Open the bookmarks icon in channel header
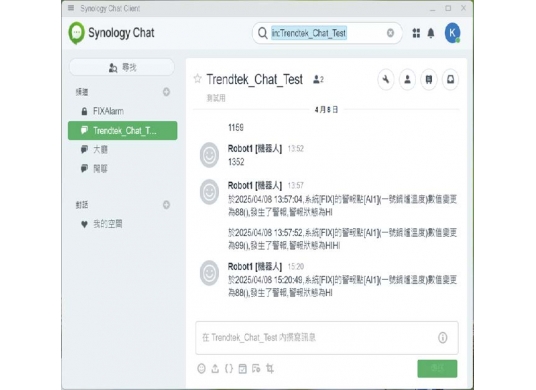 [429, 80]
